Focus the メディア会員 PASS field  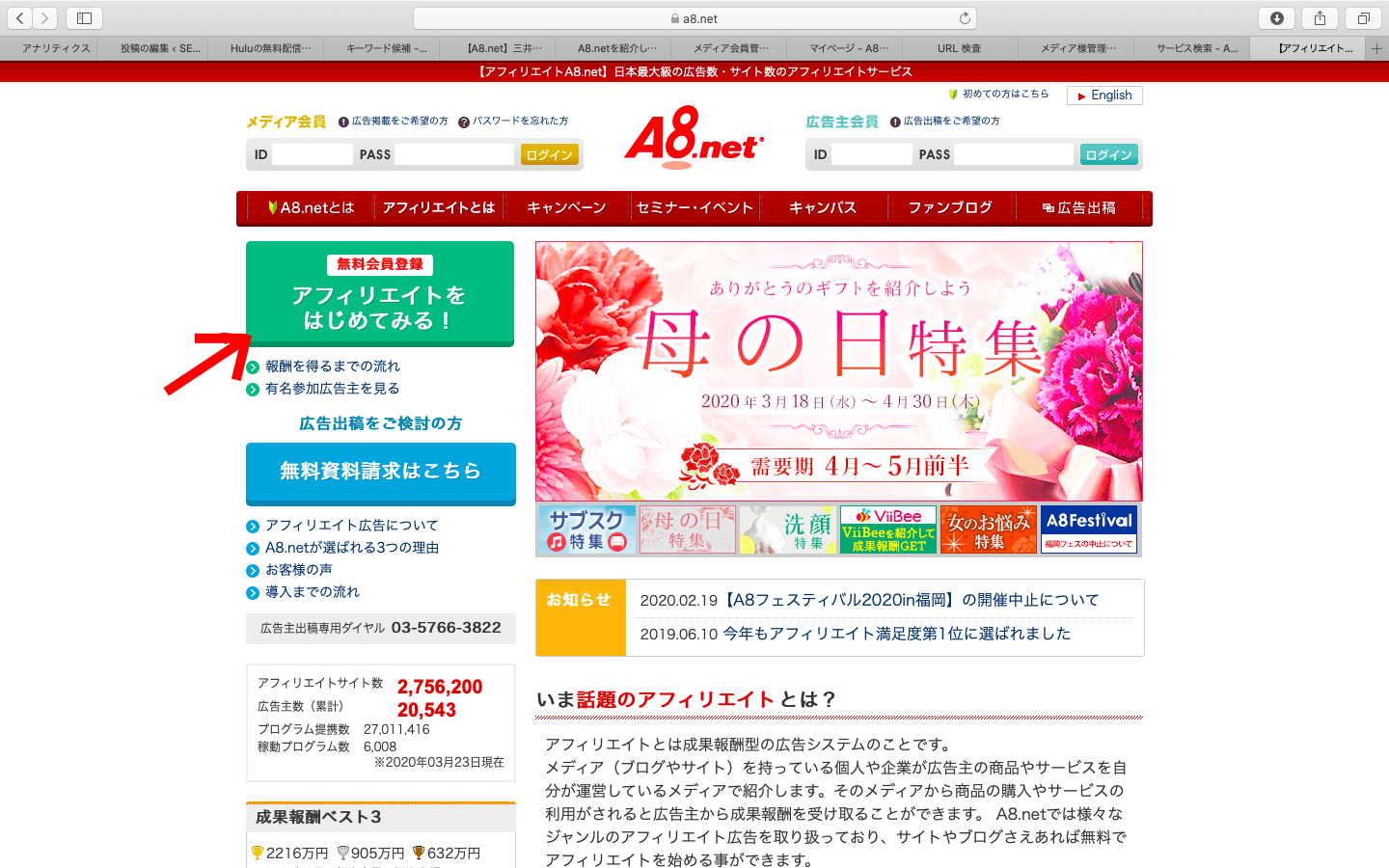pos(454,154)
